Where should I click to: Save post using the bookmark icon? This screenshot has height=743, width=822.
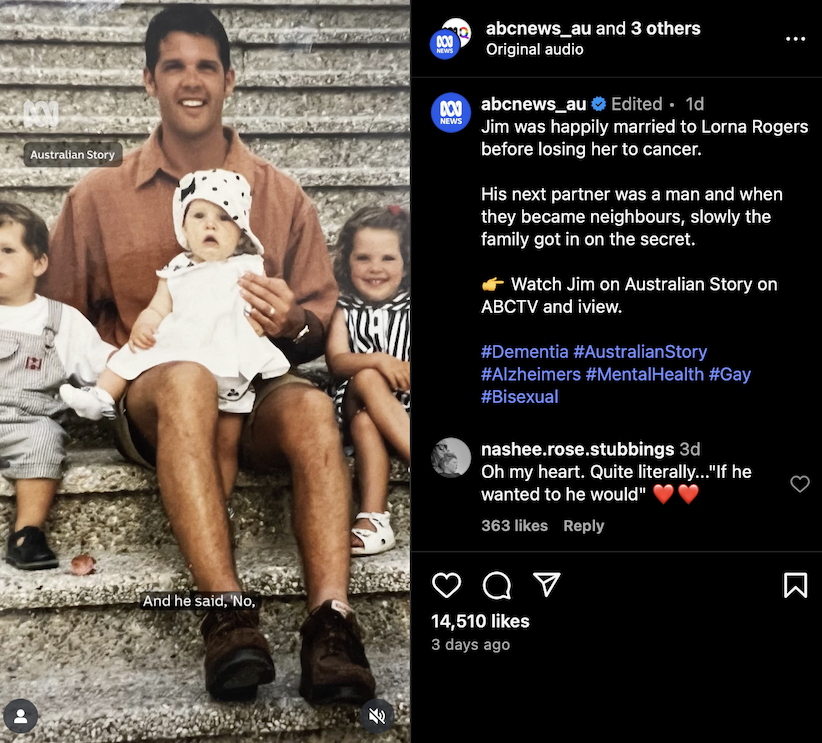point(795,585)
